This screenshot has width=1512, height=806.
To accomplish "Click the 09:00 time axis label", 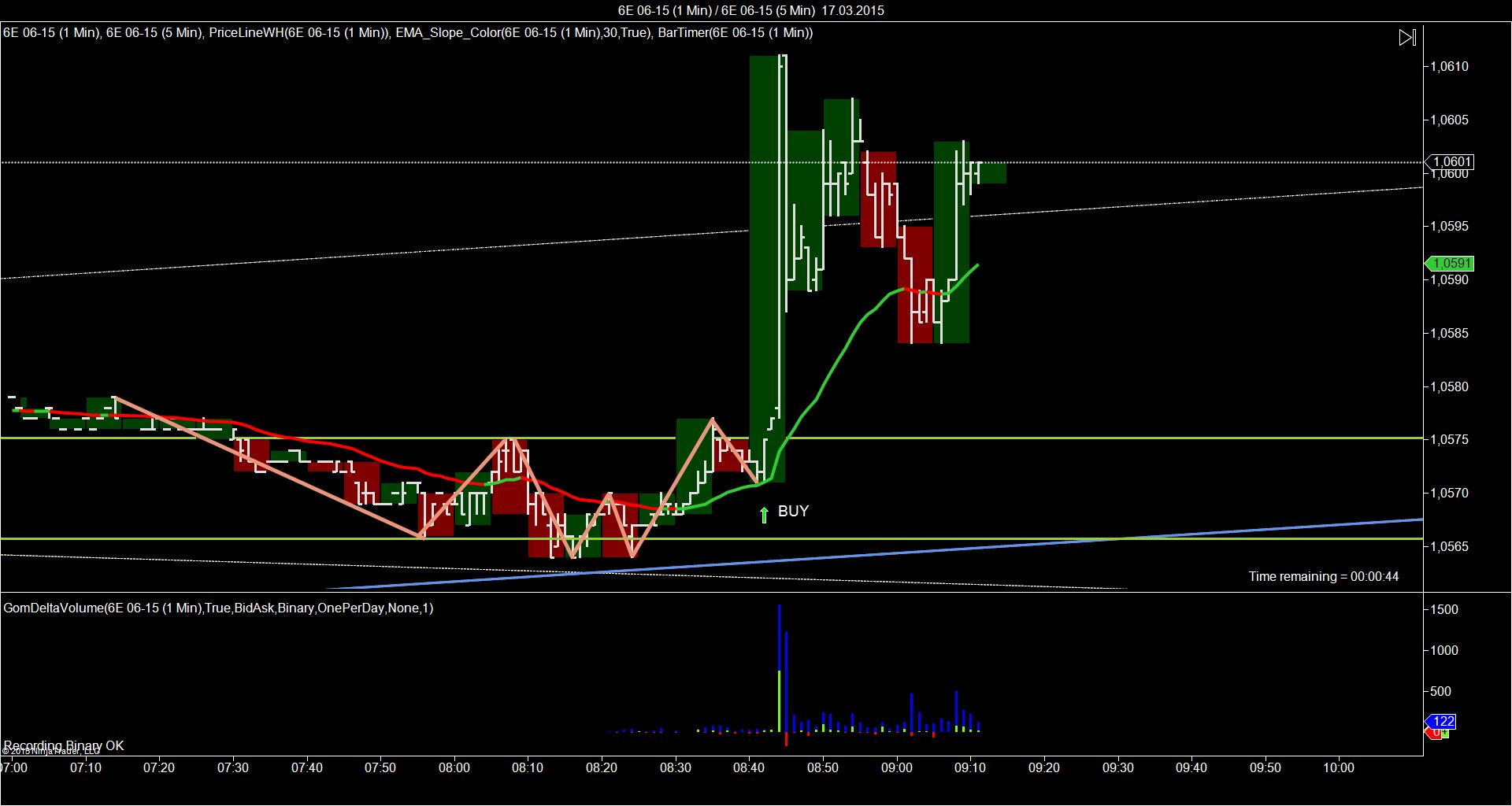I will 896,768.
